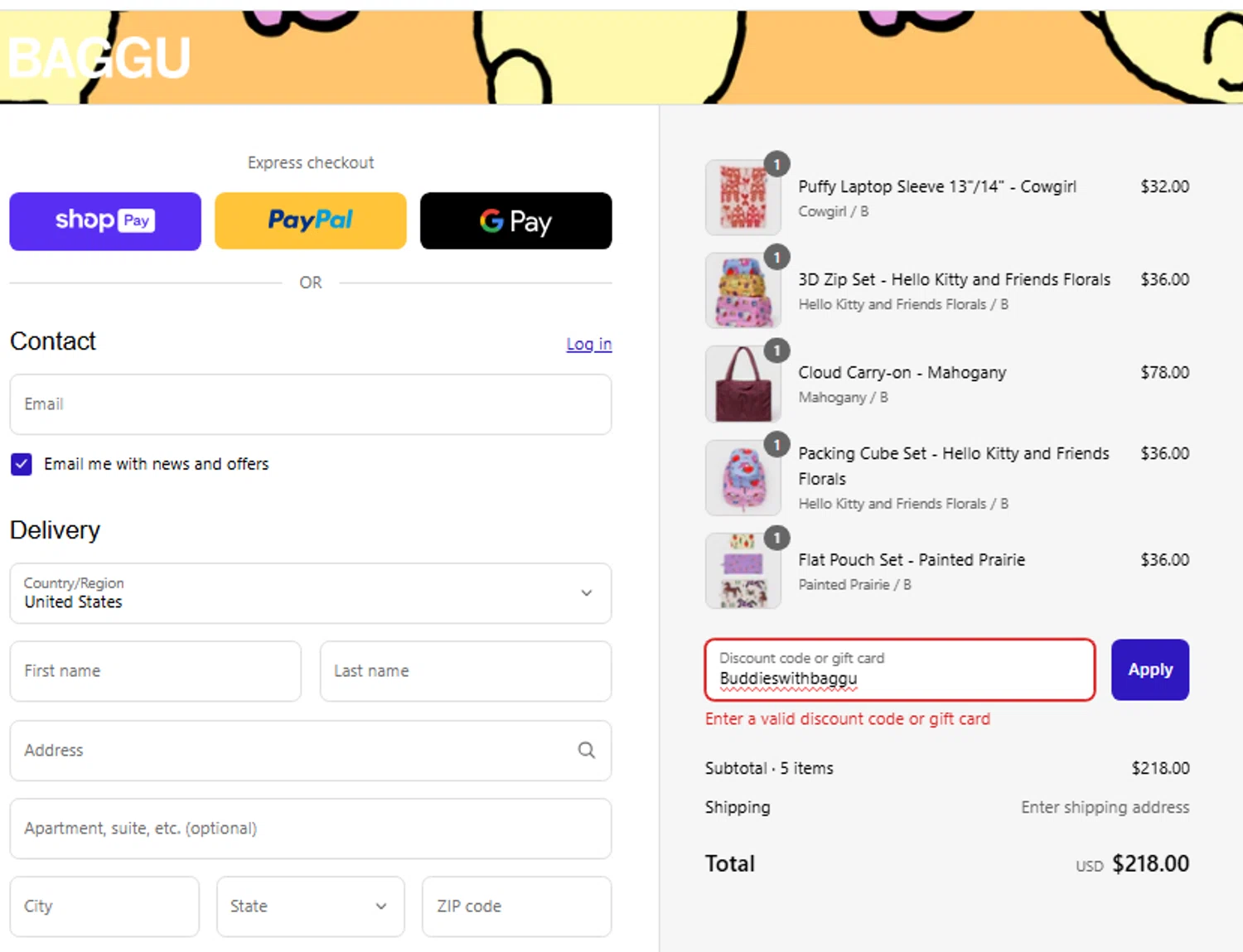Click 'Cloud Carry-on - Mahogany' title
This screenshot has width=1243, height=952.
point(902,373)
